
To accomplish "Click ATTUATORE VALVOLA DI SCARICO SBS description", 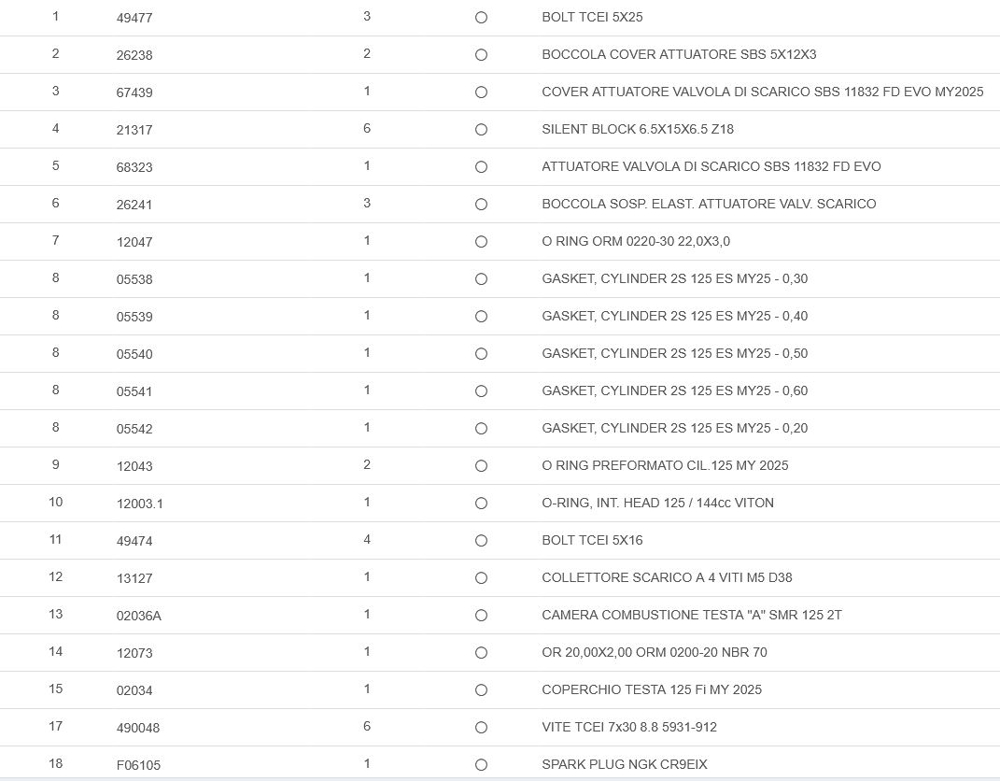I will click(711, 166).
